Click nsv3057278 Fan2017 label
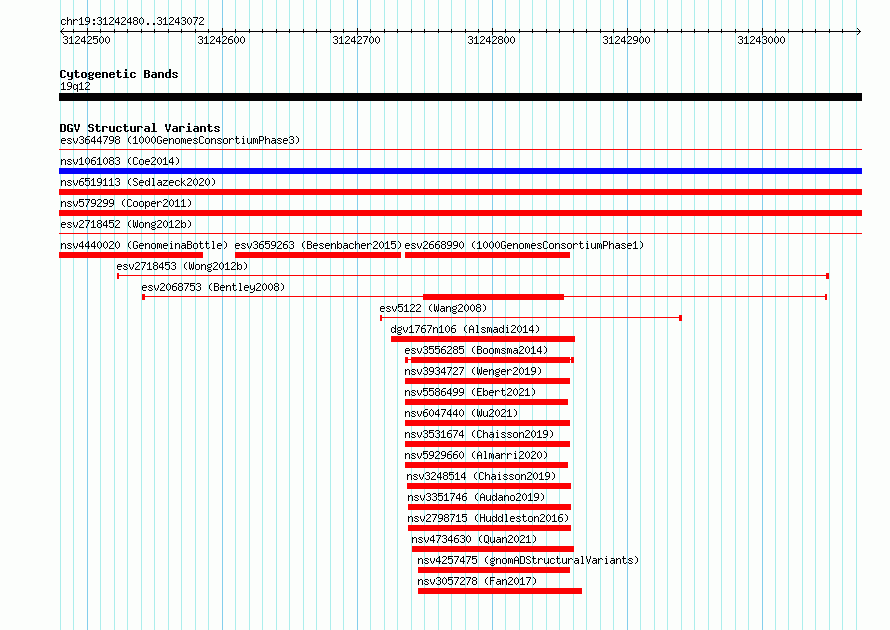890x630 pixels. point(477,581)
